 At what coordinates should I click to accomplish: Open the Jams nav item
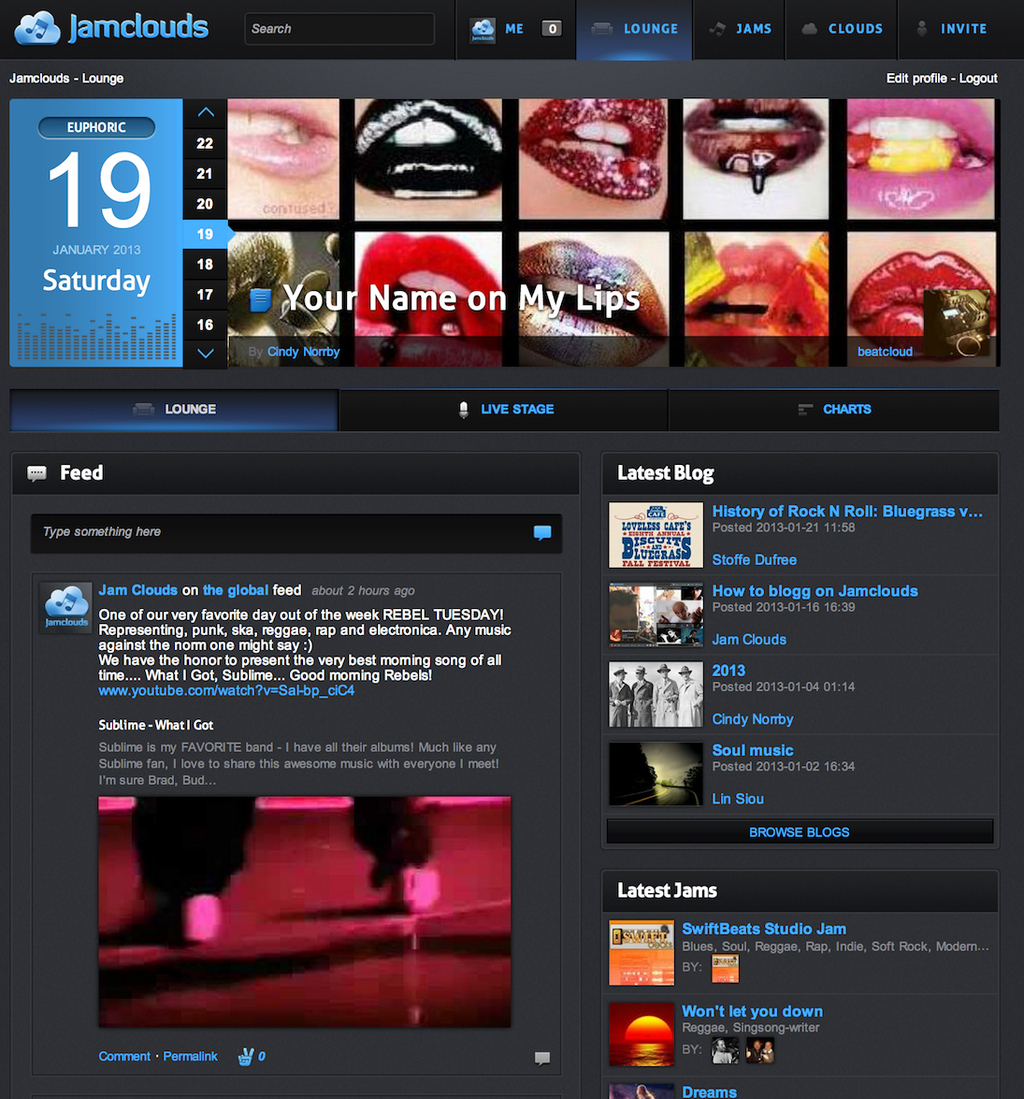pyautogui.click(x=739, y=29)
